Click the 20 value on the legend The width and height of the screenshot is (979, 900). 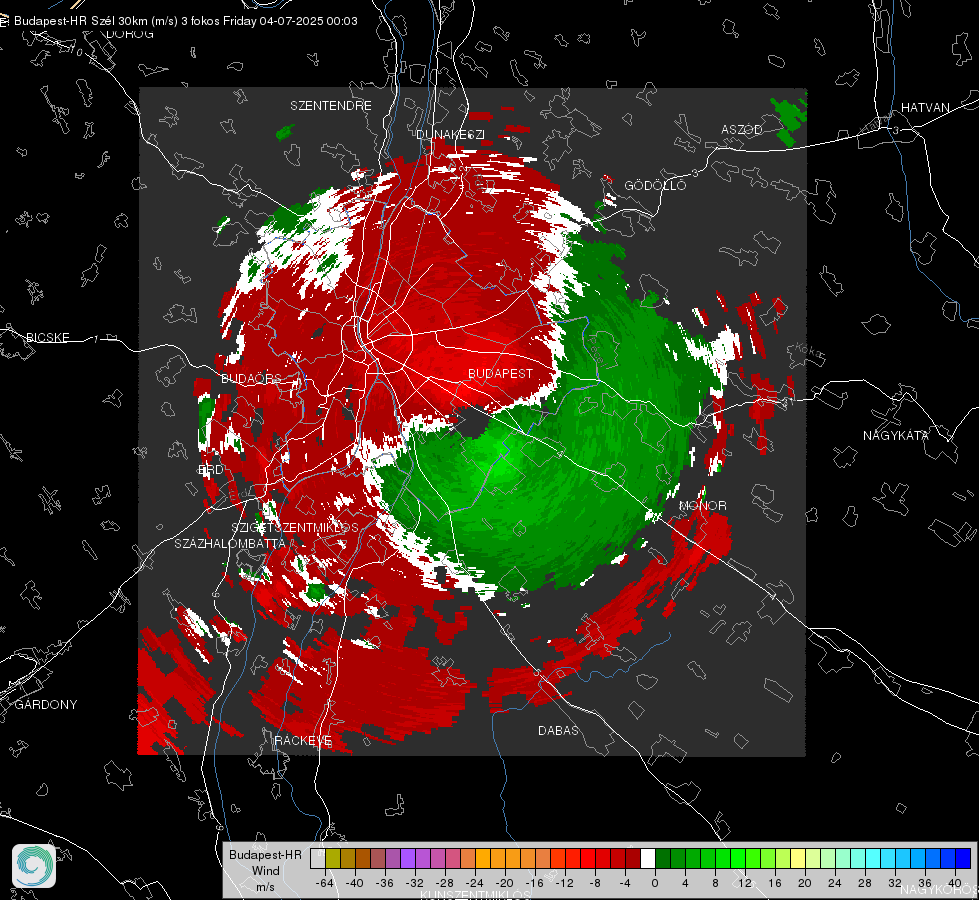[804, 883]
